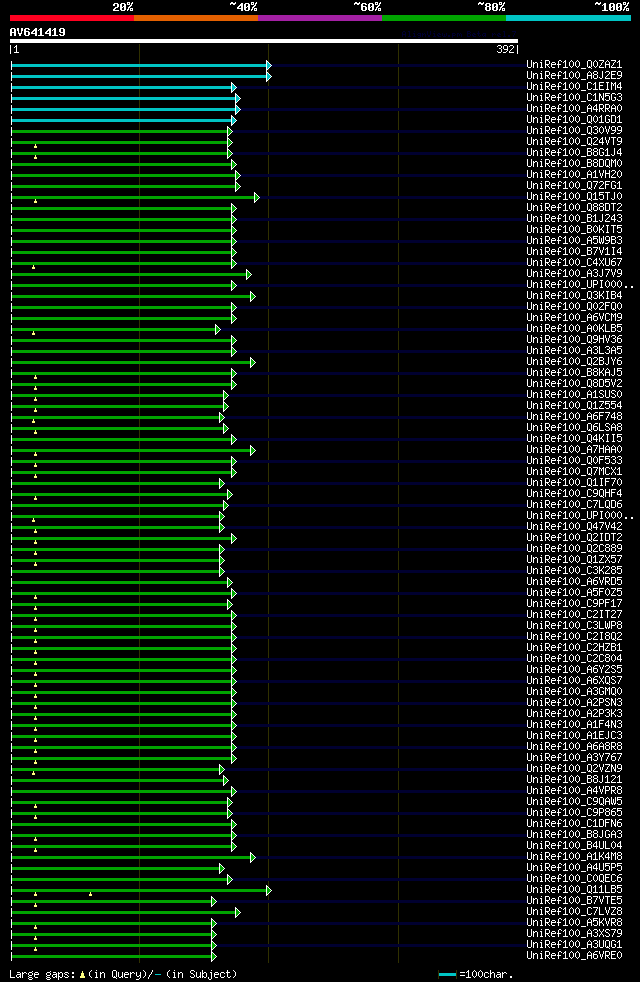Select label UniRef100_Q2BJY6
Viewport: 640px width, 982px height.
(x=574, y=362)
